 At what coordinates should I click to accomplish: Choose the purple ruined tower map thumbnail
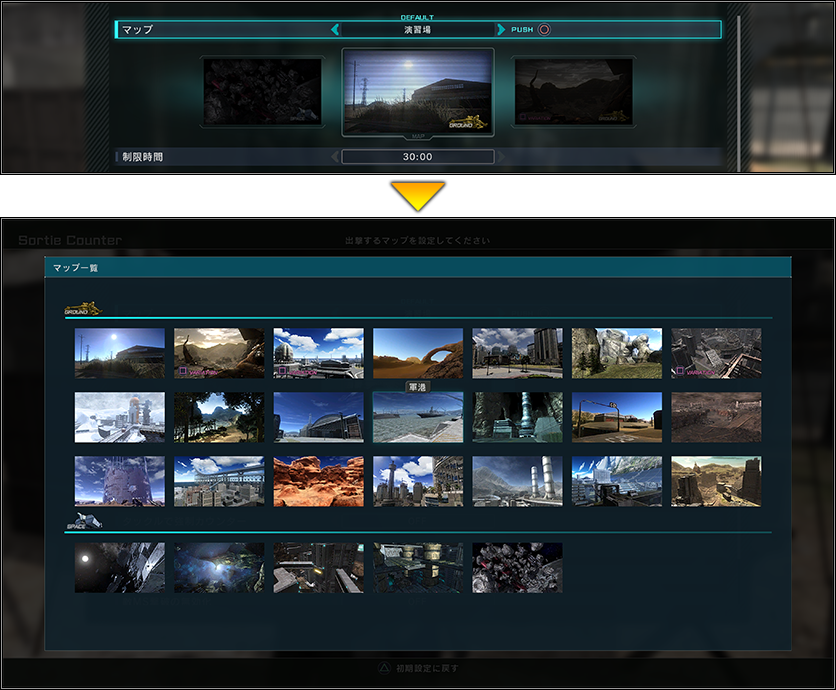tap(120, 481)
